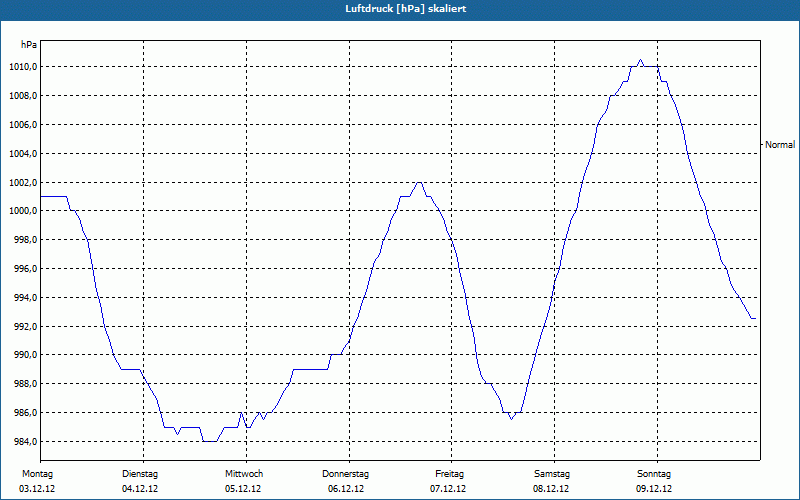The height and width of the screenshot is (500, 800).
Task: Click the date 03.12.12
Action: pyautogui.click(x=37, y=489)
